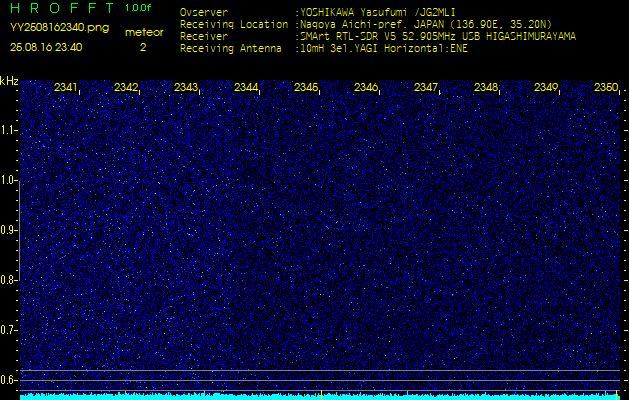Click the 2350 time marker

pos(606,87)
